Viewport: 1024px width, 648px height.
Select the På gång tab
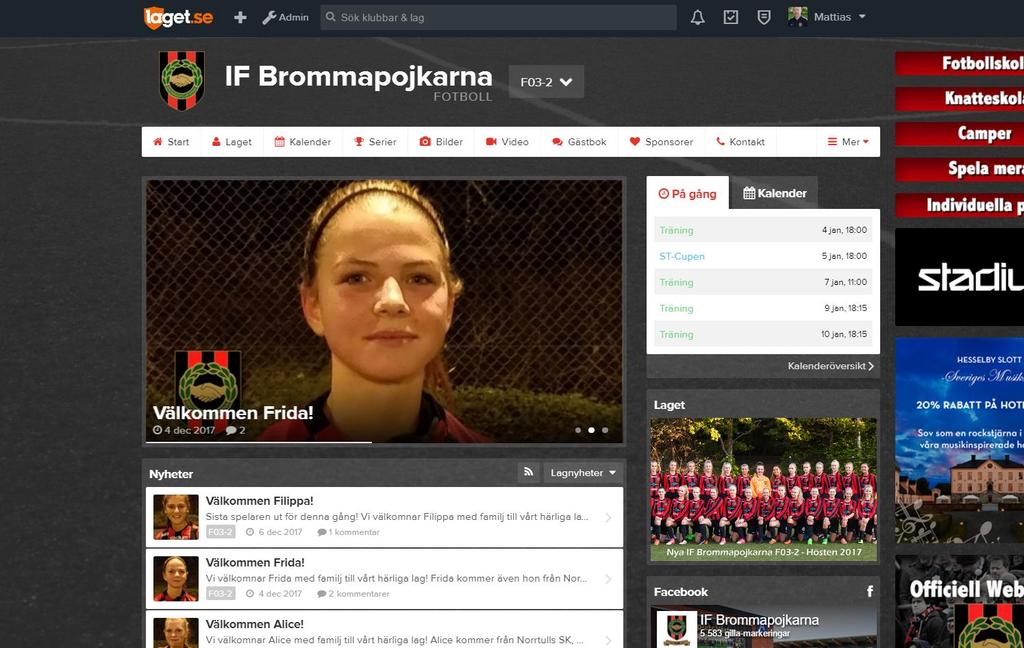pos(688,193)
